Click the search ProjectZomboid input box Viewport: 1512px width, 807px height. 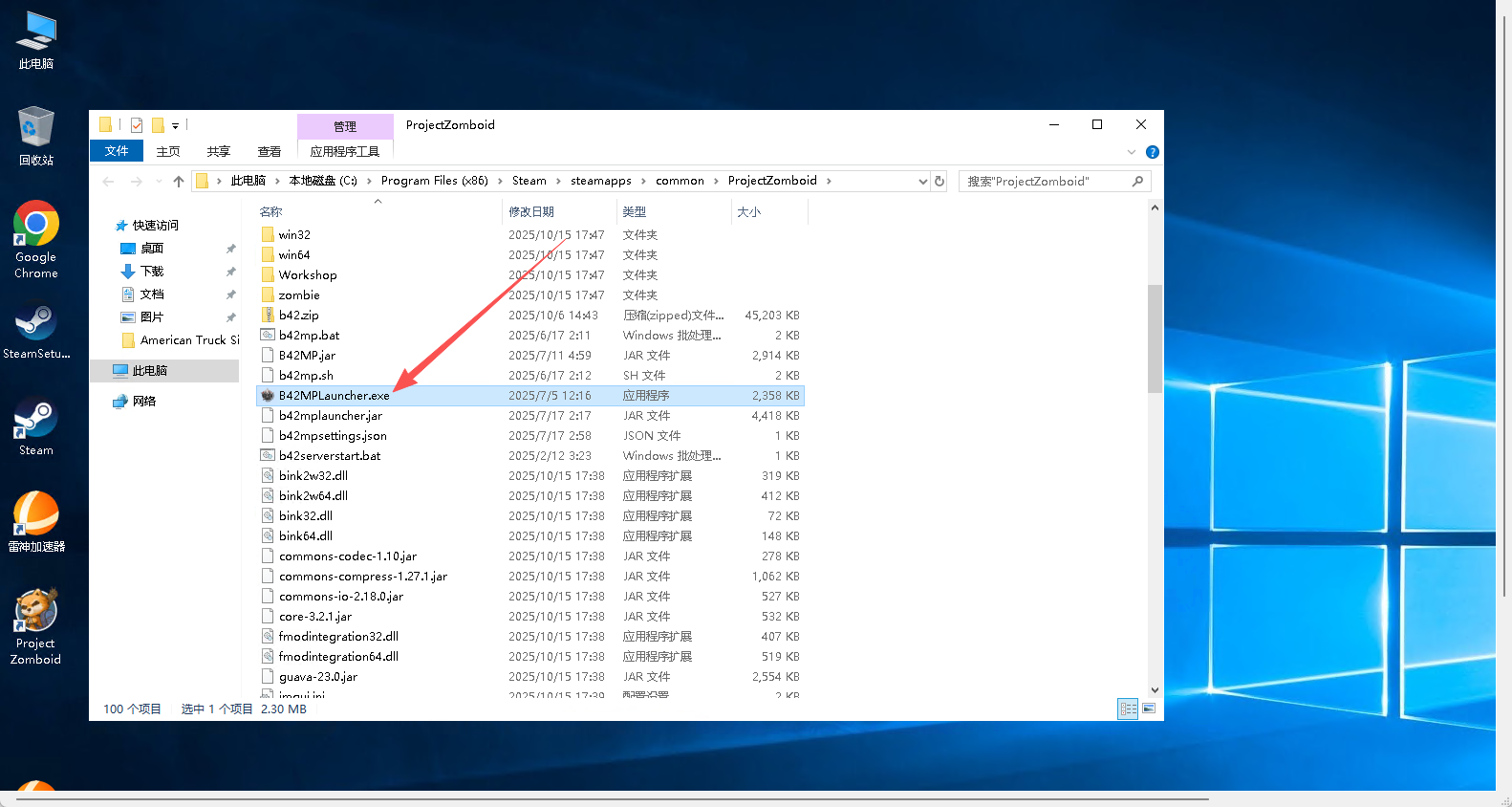(1045, 182)
